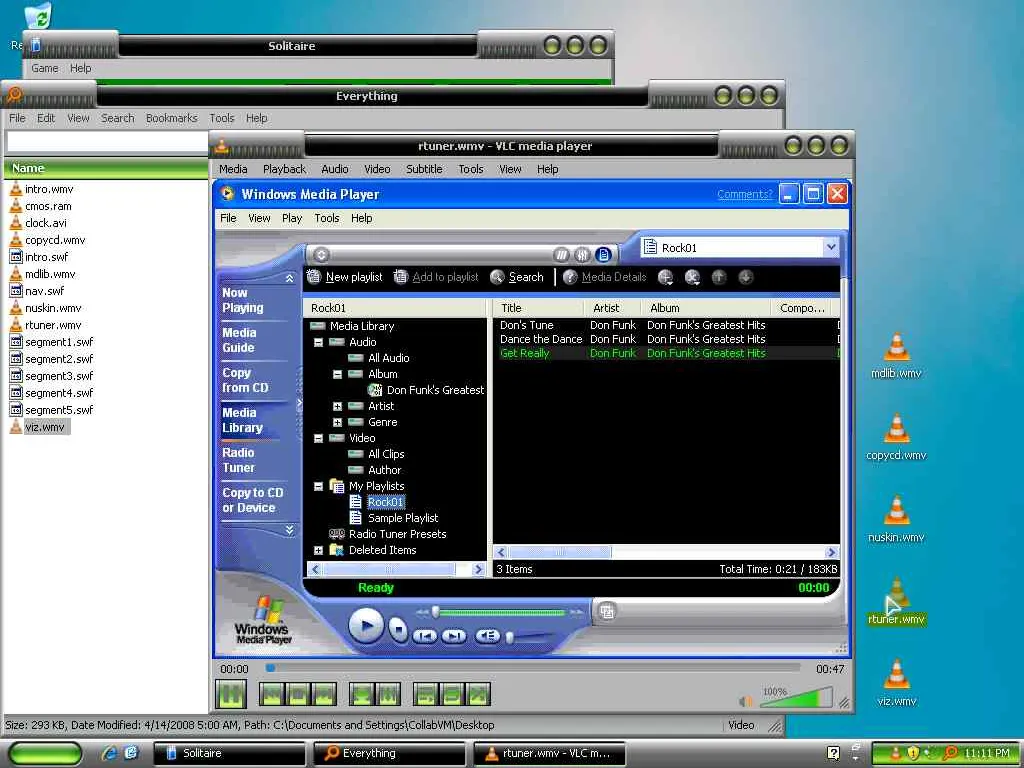This screenshot has height=768, width=1024.
Task: Select the copycd.wmv desktop icon
Action: pos(896,438)
